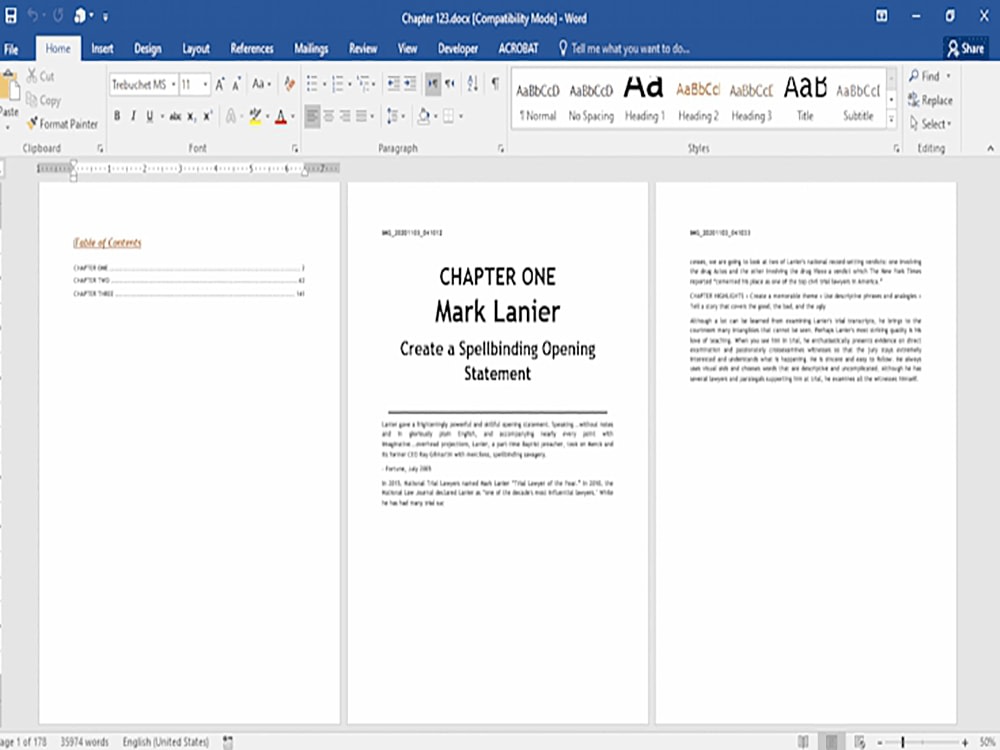
Task: Decrease the paragraph indent
Action: tap(393, 84)
